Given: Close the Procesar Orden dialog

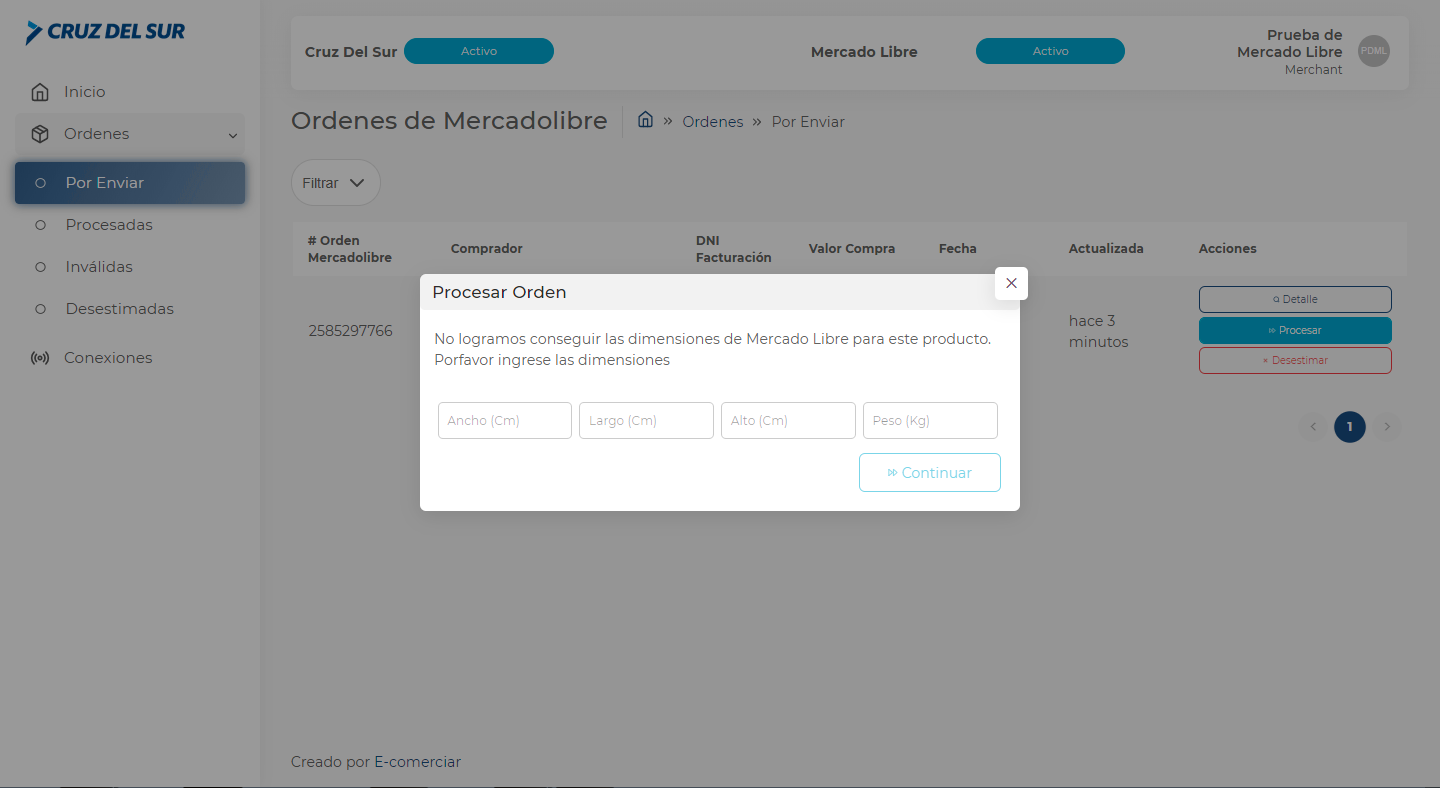Looking at the screenshot, I should (1011, 283).
